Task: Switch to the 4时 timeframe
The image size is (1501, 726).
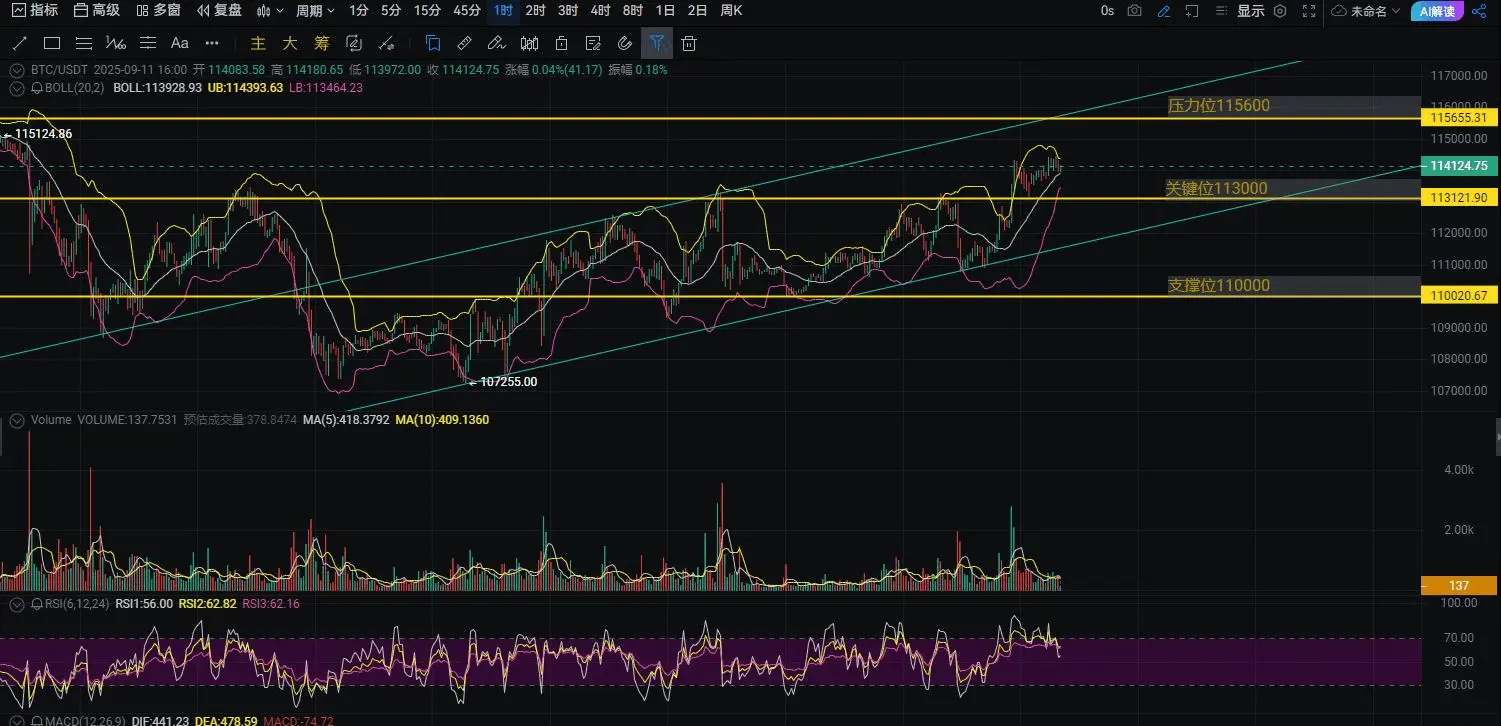Action: pos(600,11)
